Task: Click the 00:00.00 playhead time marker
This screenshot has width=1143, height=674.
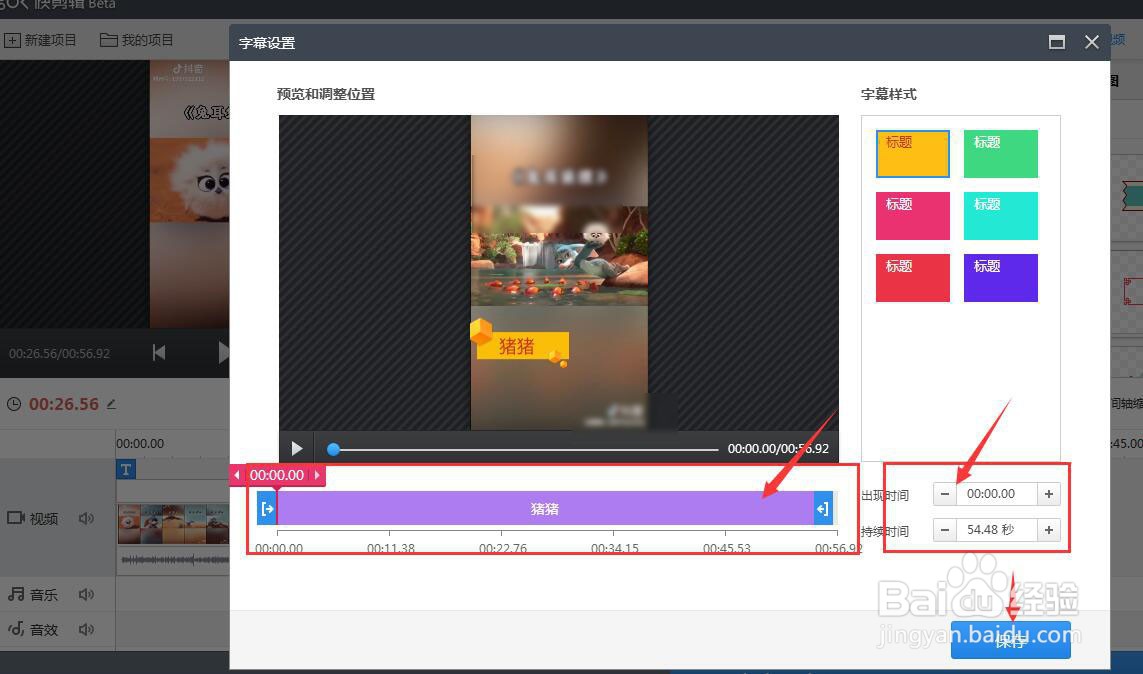Action: [277, 475]
